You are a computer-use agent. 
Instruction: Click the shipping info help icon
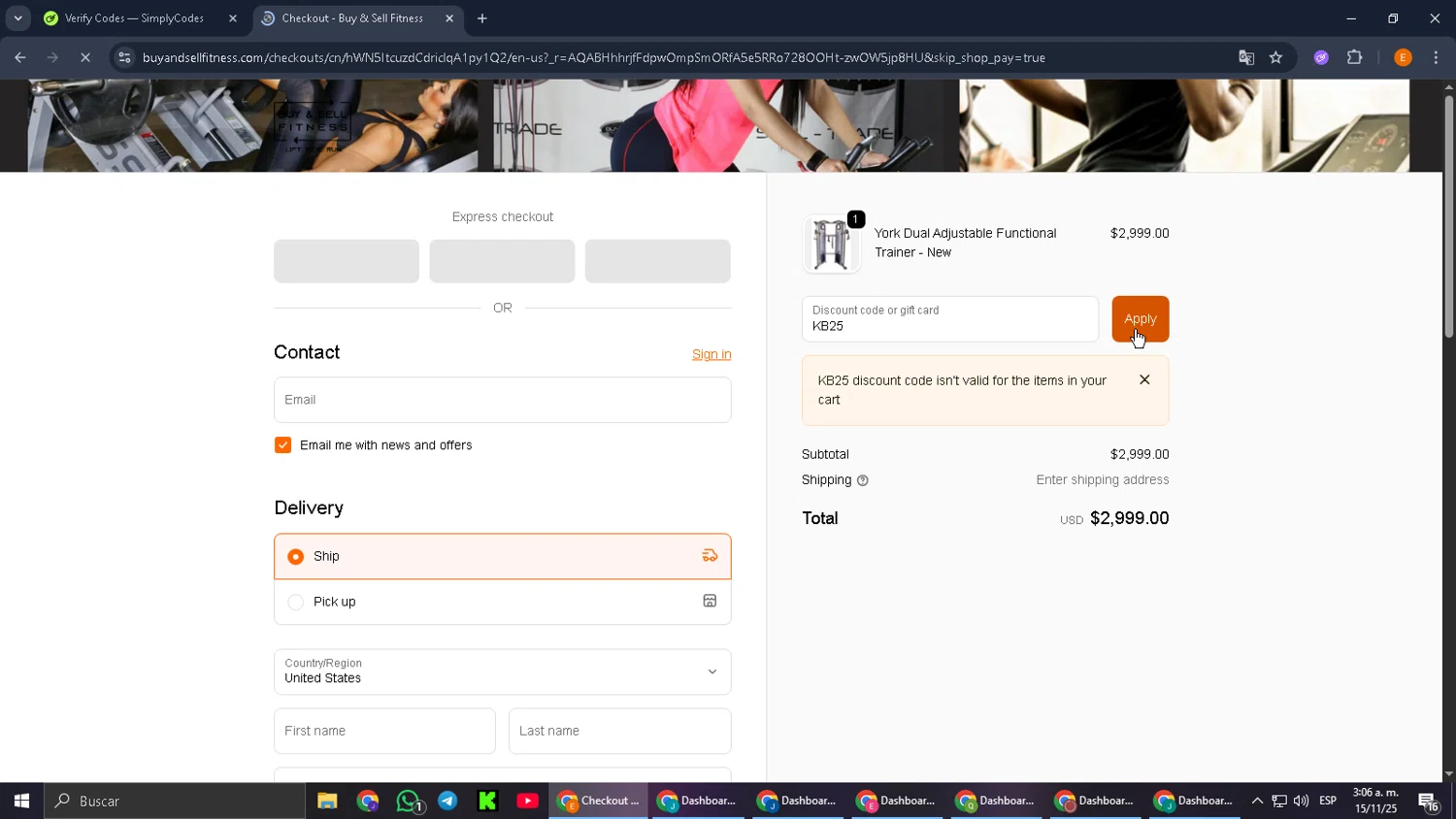pyautogui.click(x=862, y=480)
